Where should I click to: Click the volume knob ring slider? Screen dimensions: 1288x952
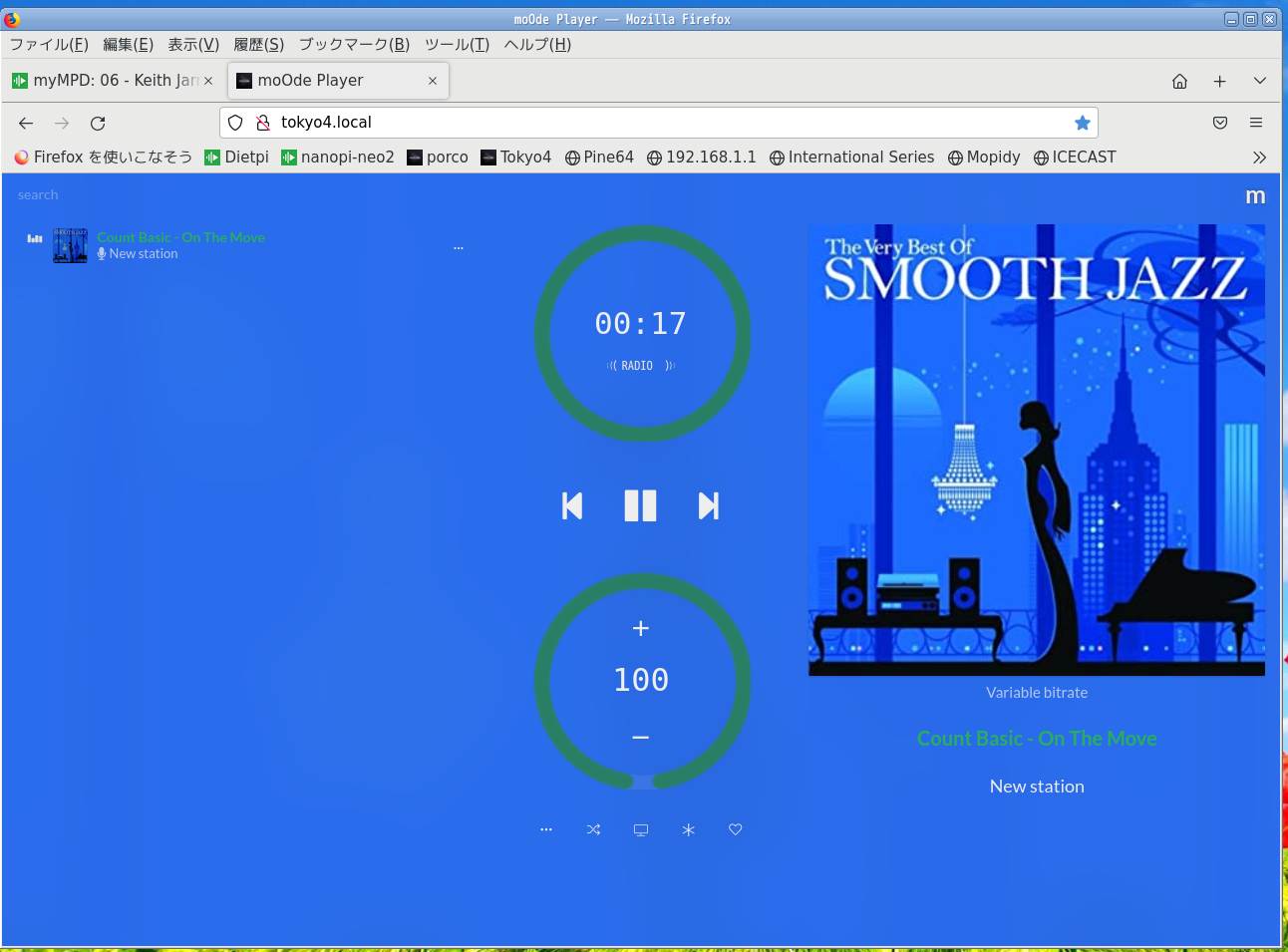coord(543,683)
